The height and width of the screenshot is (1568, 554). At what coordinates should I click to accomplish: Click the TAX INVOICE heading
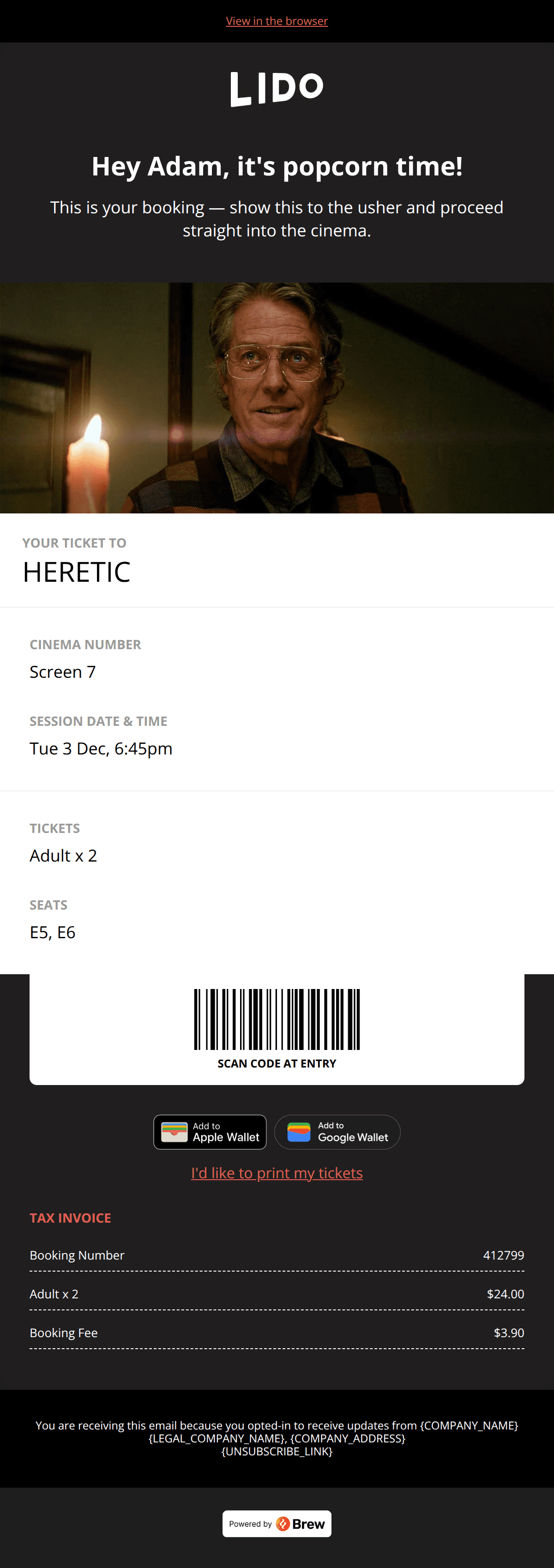coord(71,1218)
